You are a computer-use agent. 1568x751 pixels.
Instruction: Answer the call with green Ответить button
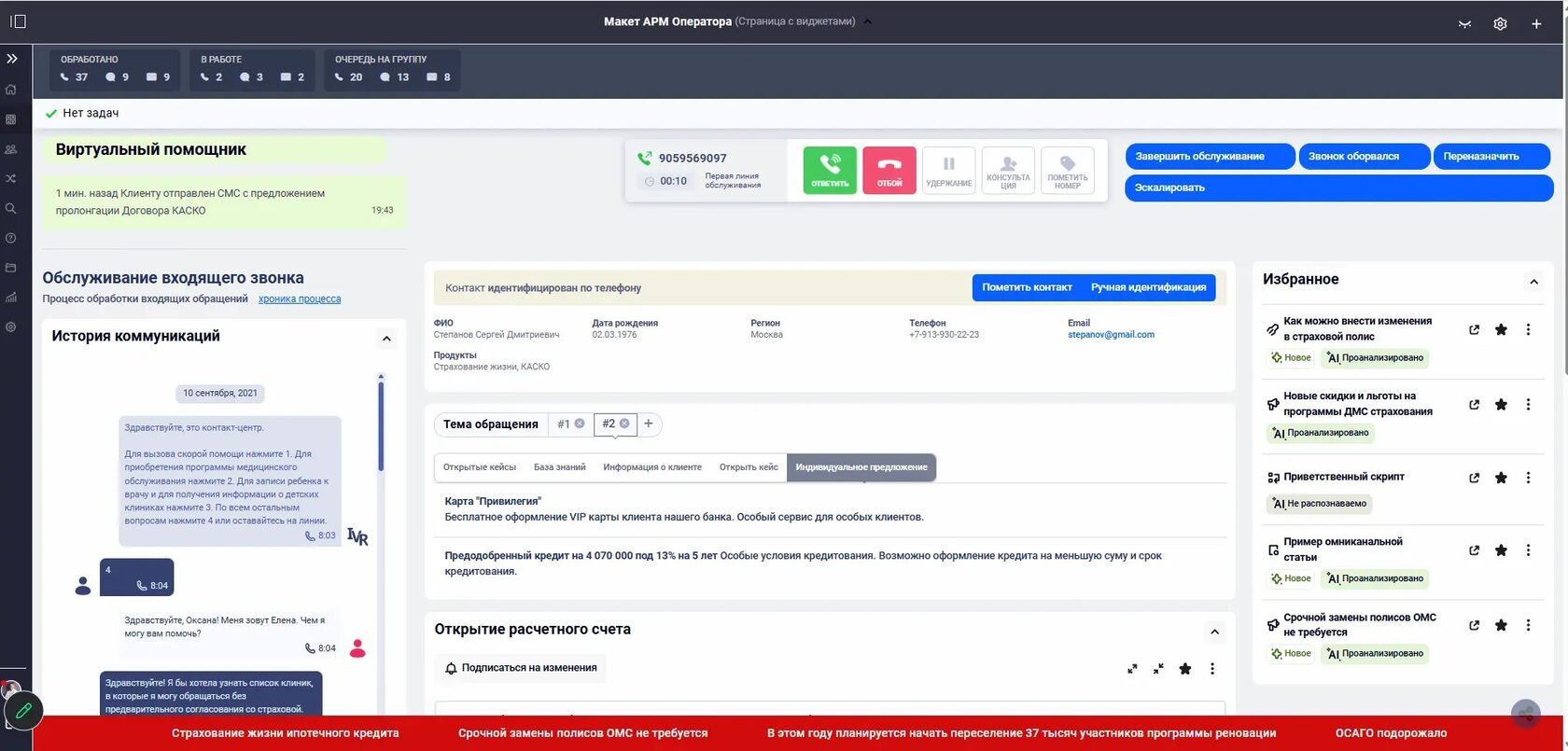tap(830, 170)
